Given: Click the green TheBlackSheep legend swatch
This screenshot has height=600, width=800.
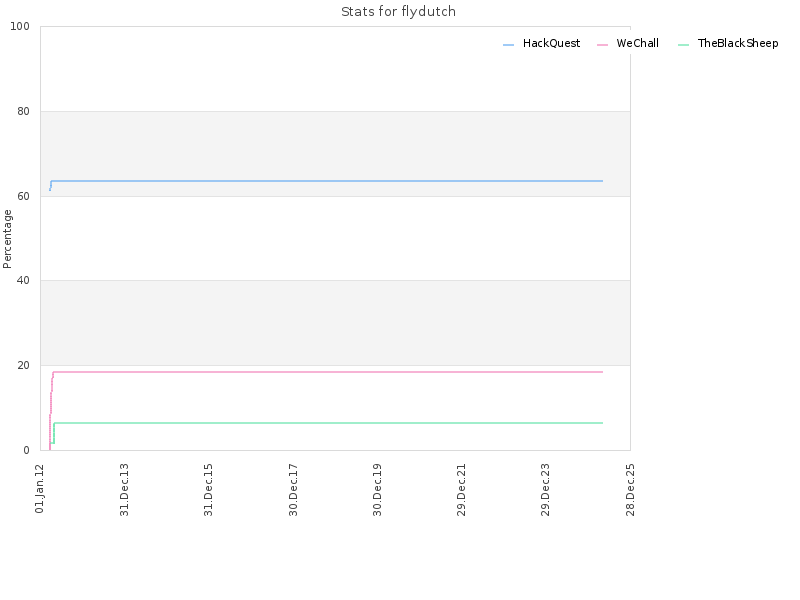Looking at the screenshot, I should pyautogui.click(x=683, y=45).
